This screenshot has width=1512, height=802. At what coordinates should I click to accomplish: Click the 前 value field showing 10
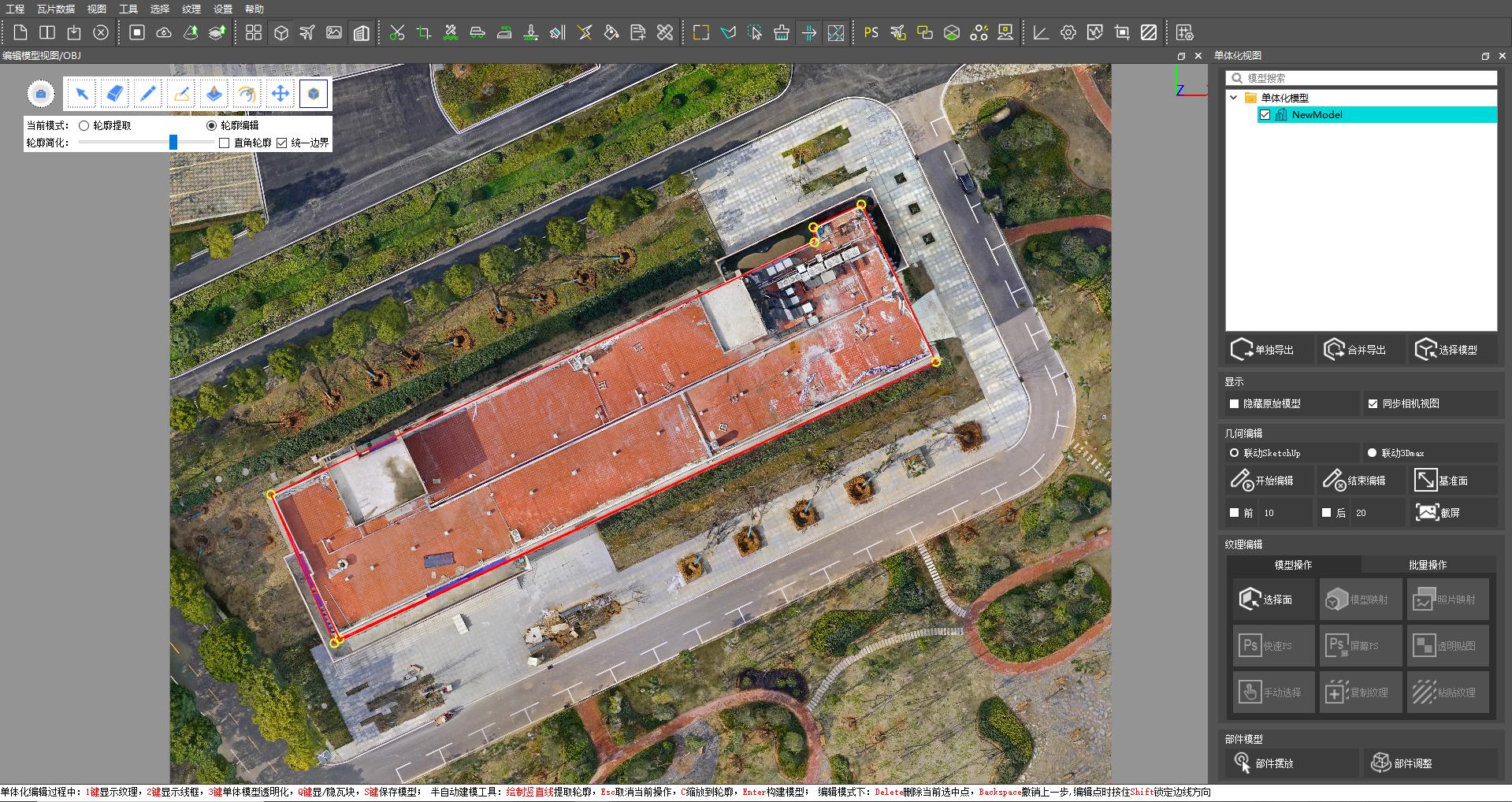(1284, 513)
